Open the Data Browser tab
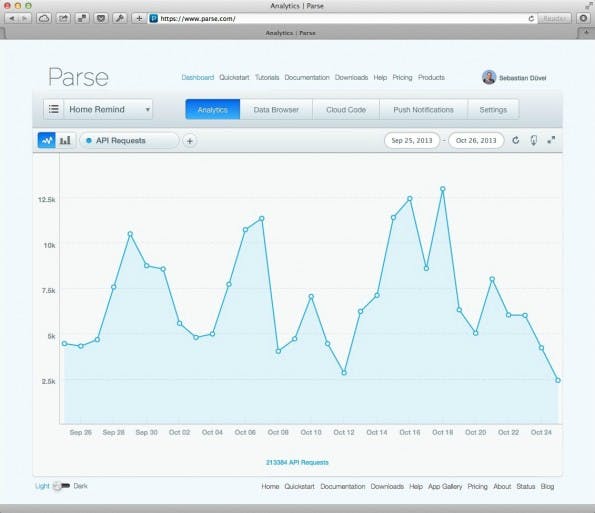This screenshot has height=513, width=595. [276, 109]
